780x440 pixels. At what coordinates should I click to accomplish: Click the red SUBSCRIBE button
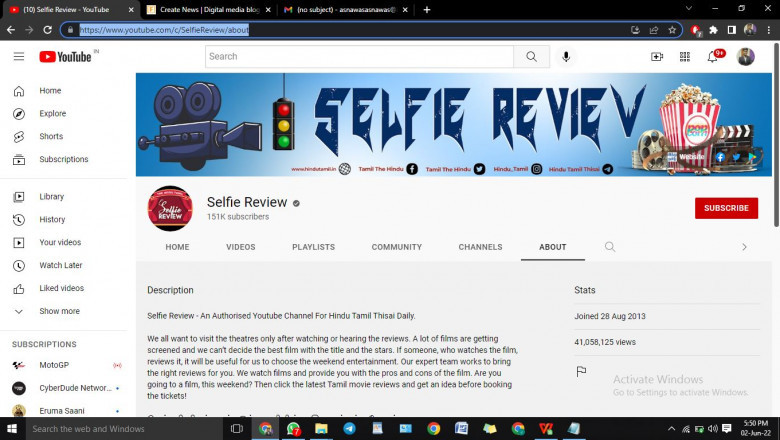pos(726,208)
